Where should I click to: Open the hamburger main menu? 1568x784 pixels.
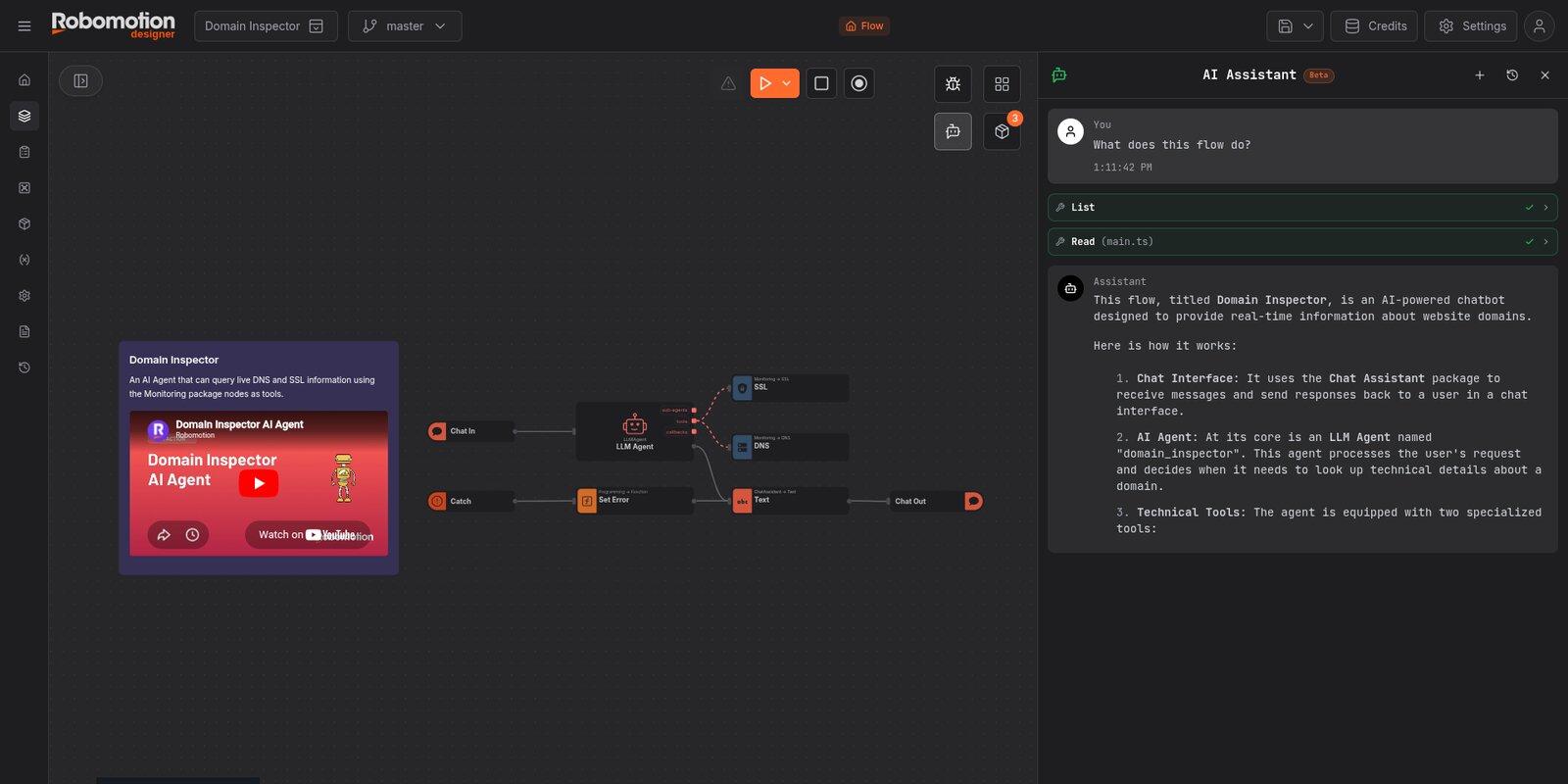(24, 26)
